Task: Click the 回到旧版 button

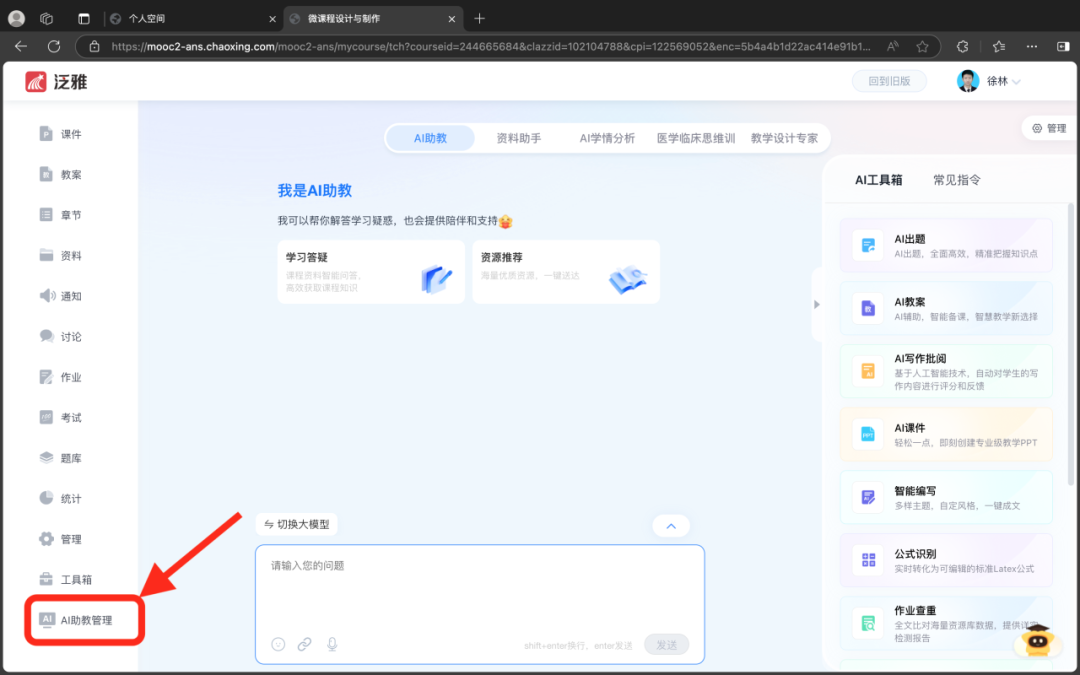Action: [889, 82]
